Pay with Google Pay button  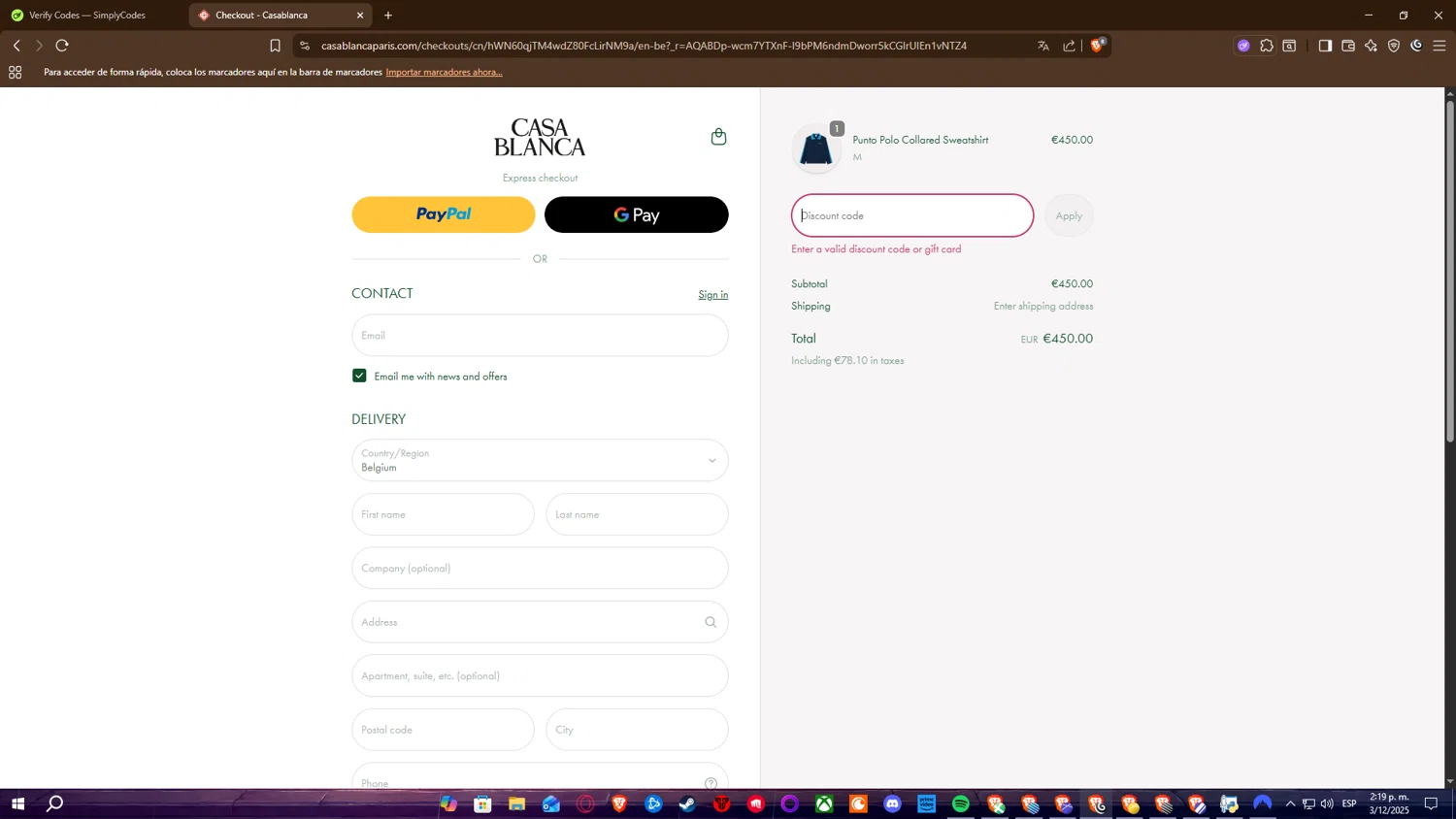click(x=637, y=214)
